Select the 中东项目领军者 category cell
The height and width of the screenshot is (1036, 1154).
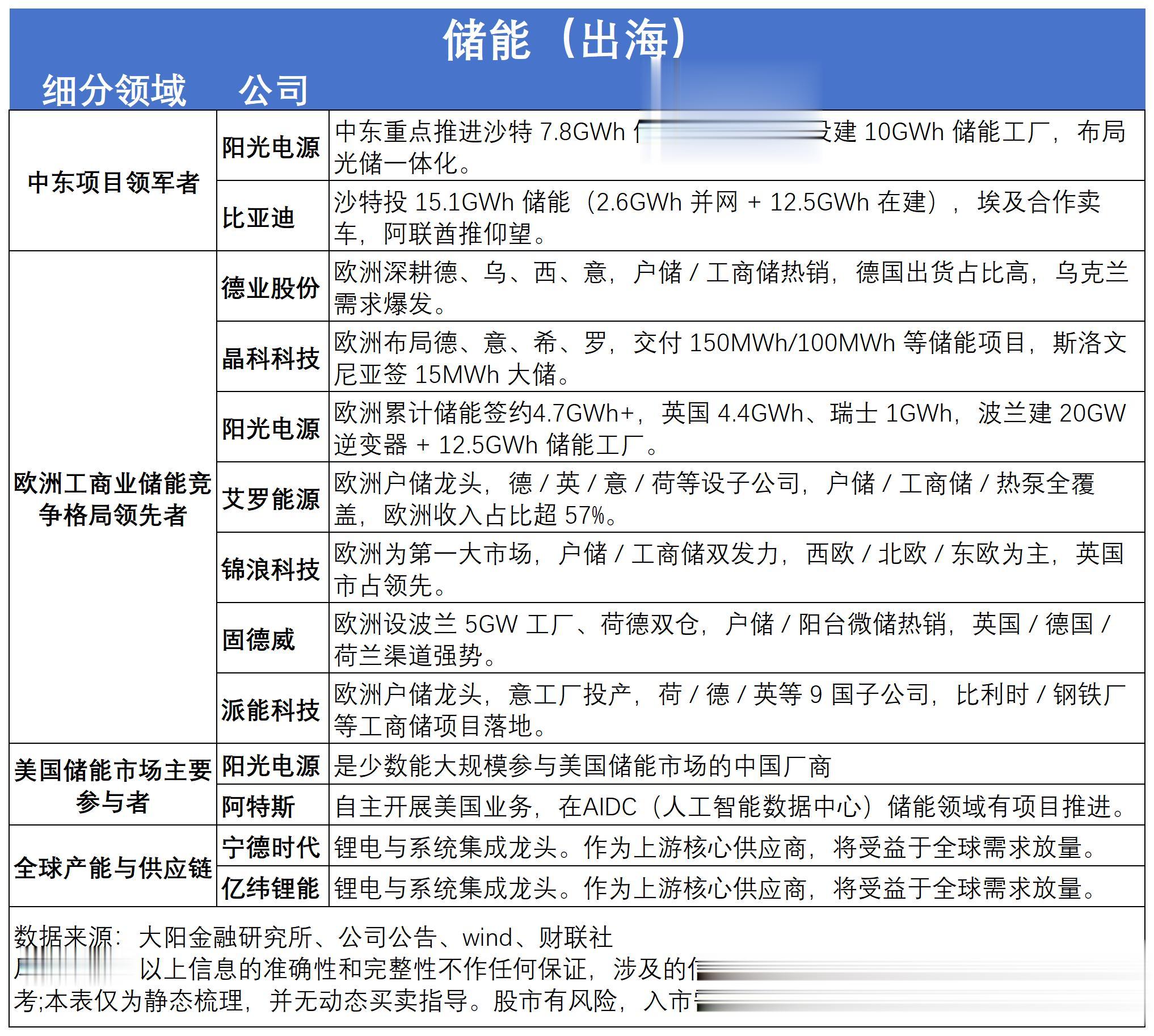(x=113, y=182)
